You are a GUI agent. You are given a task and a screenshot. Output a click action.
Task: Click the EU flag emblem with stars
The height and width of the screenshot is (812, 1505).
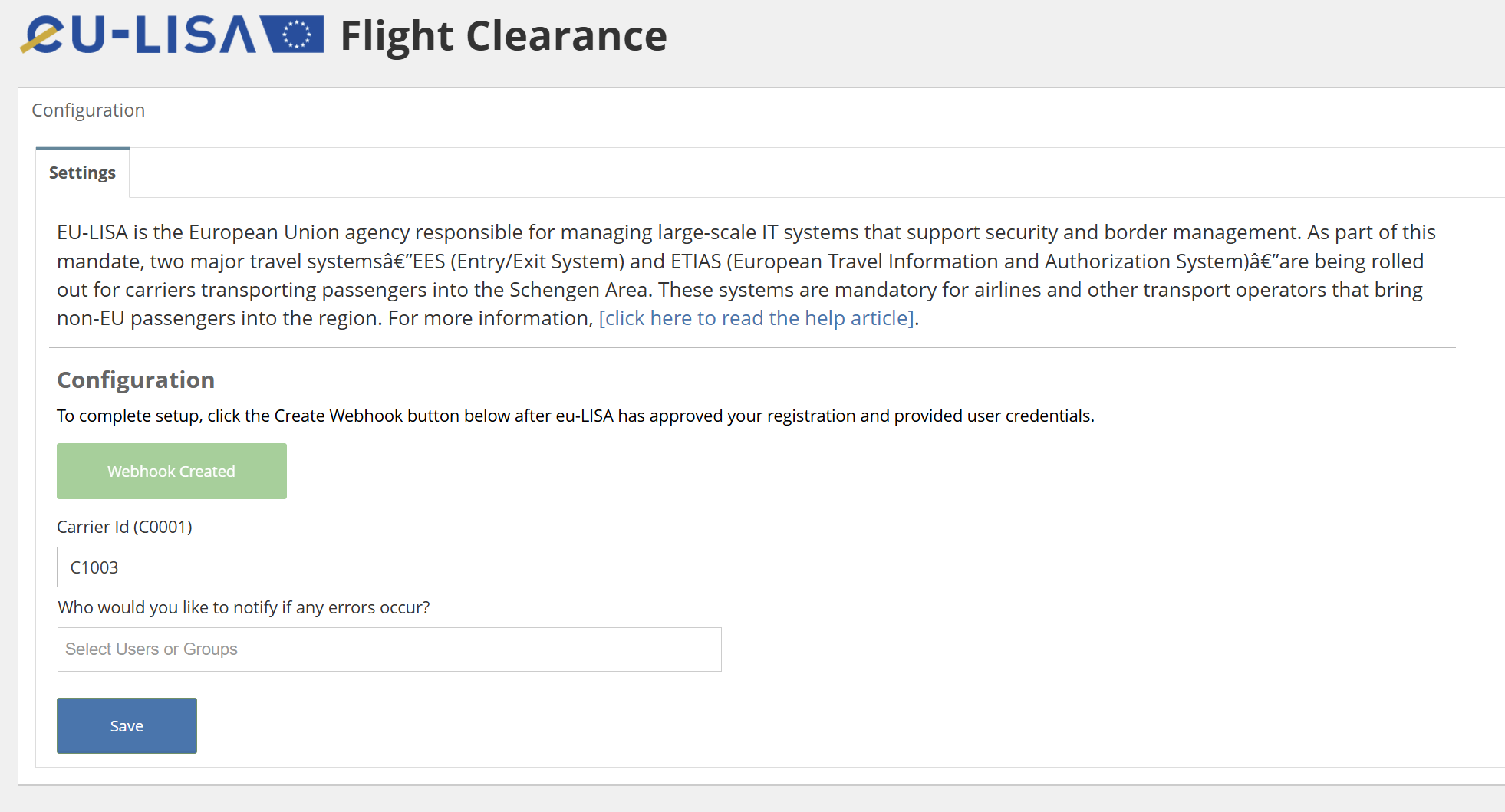[295, 35]
